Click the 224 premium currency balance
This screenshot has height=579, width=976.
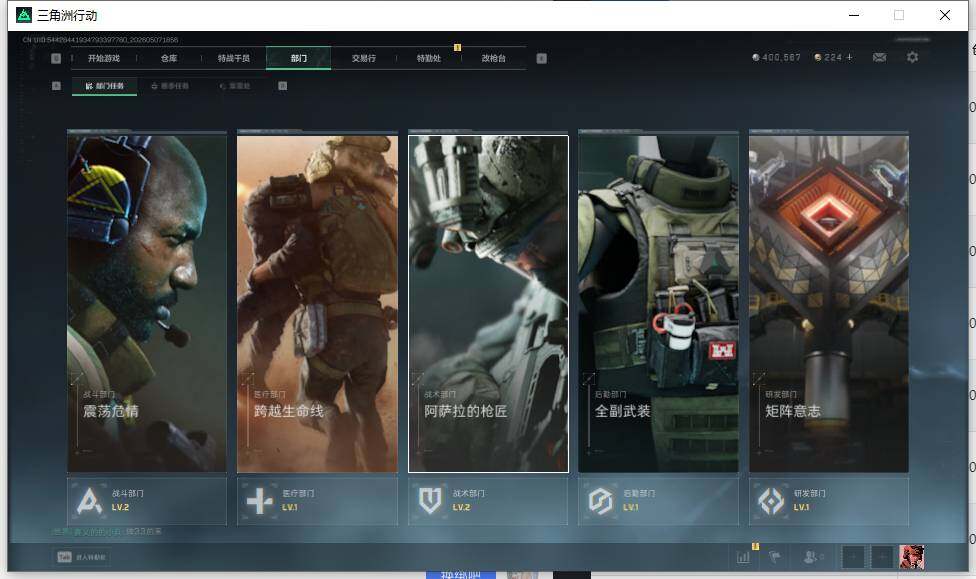(x=828, y=57)
